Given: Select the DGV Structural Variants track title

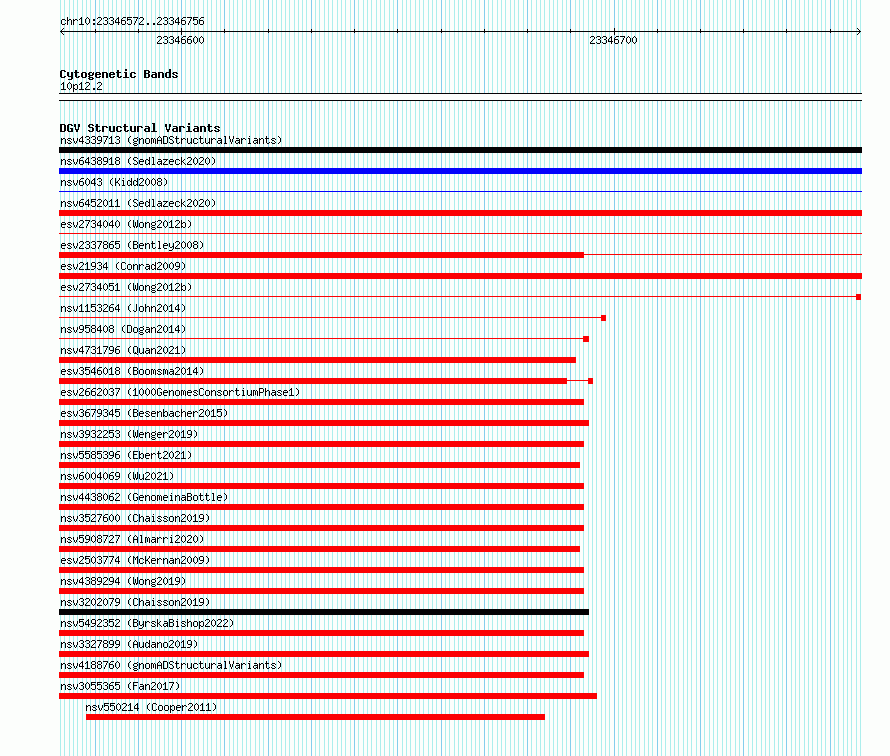Looking at the screenshot, I should pos(140,128).
